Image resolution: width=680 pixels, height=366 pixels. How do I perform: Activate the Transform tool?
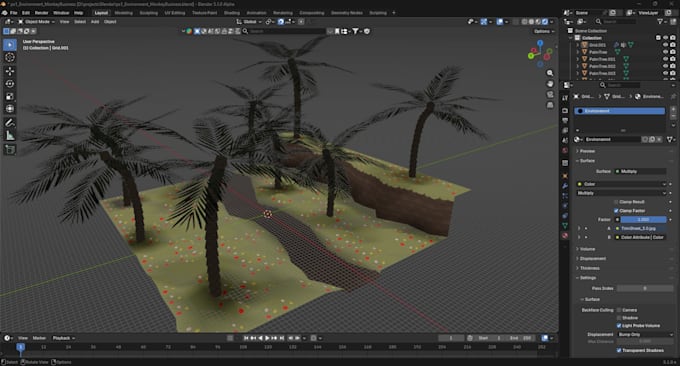[10, 109]
